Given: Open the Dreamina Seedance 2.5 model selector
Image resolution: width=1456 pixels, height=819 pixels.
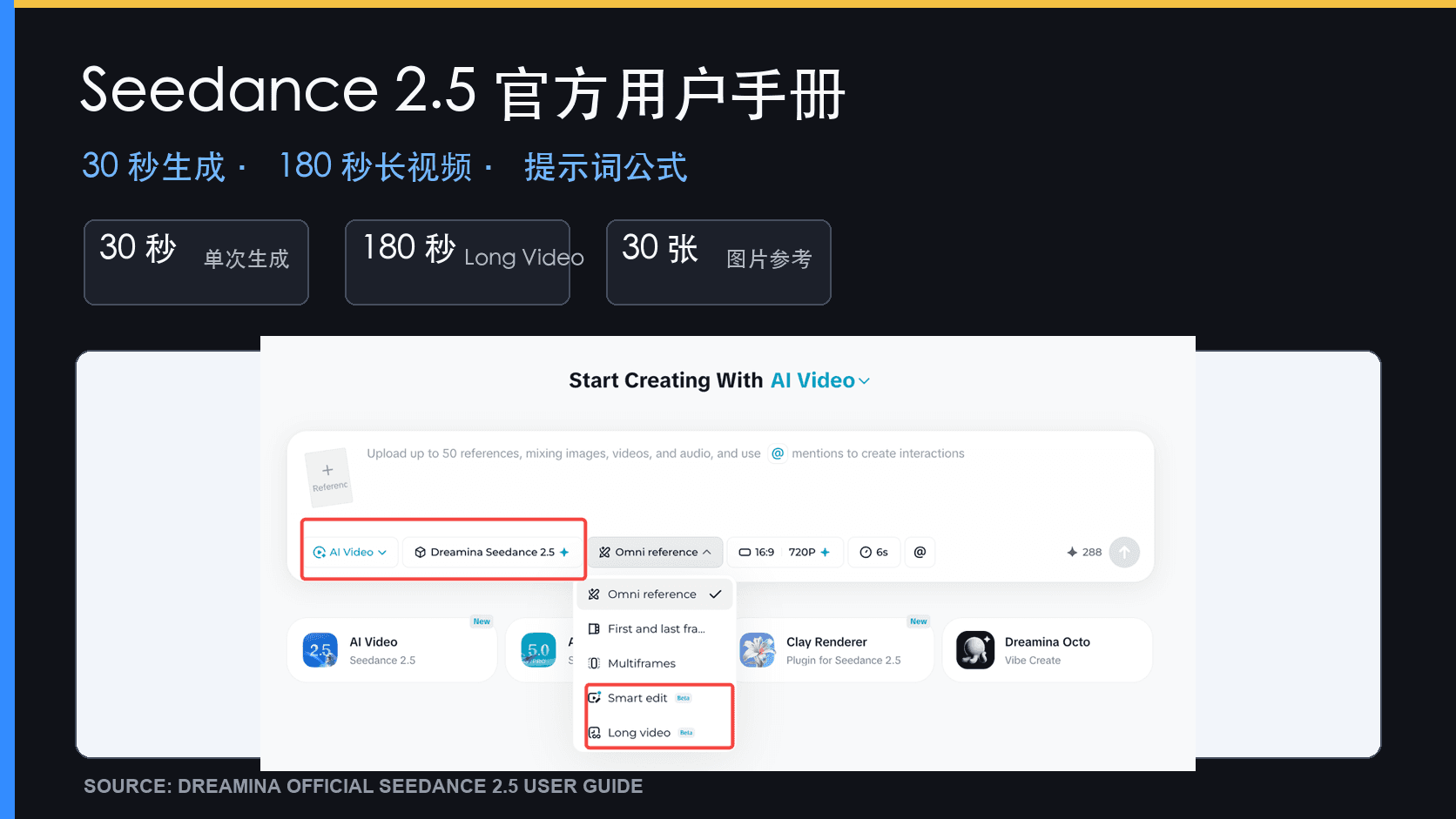Looking at the screenshot, I should 492,552.
